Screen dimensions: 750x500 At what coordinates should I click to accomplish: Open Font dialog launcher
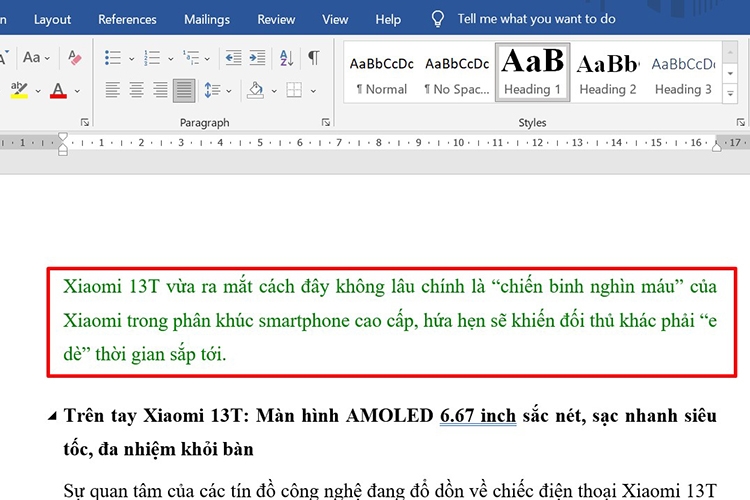(x=85, y=122)
